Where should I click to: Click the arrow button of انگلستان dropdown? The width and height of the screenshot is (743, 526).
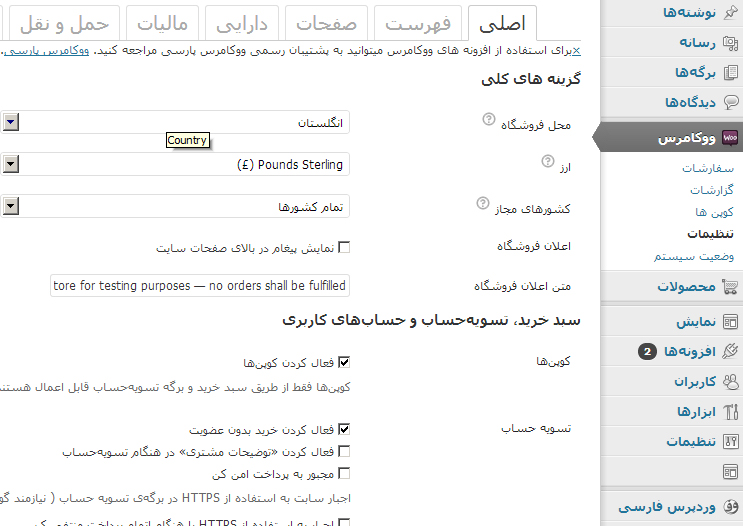(11, 122)
